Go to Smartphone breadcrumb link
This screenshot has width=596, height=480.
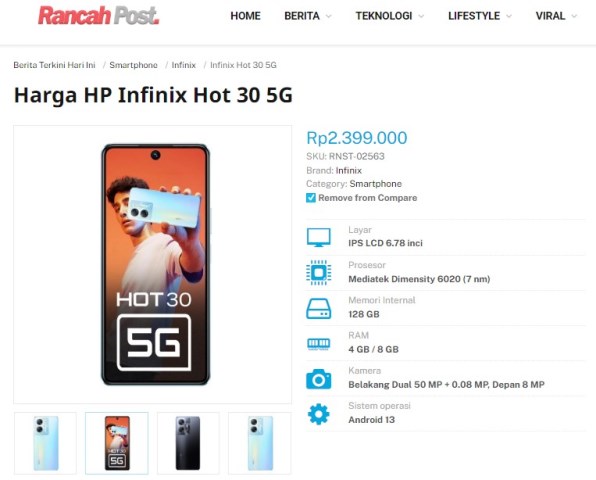tap(133, 65)
